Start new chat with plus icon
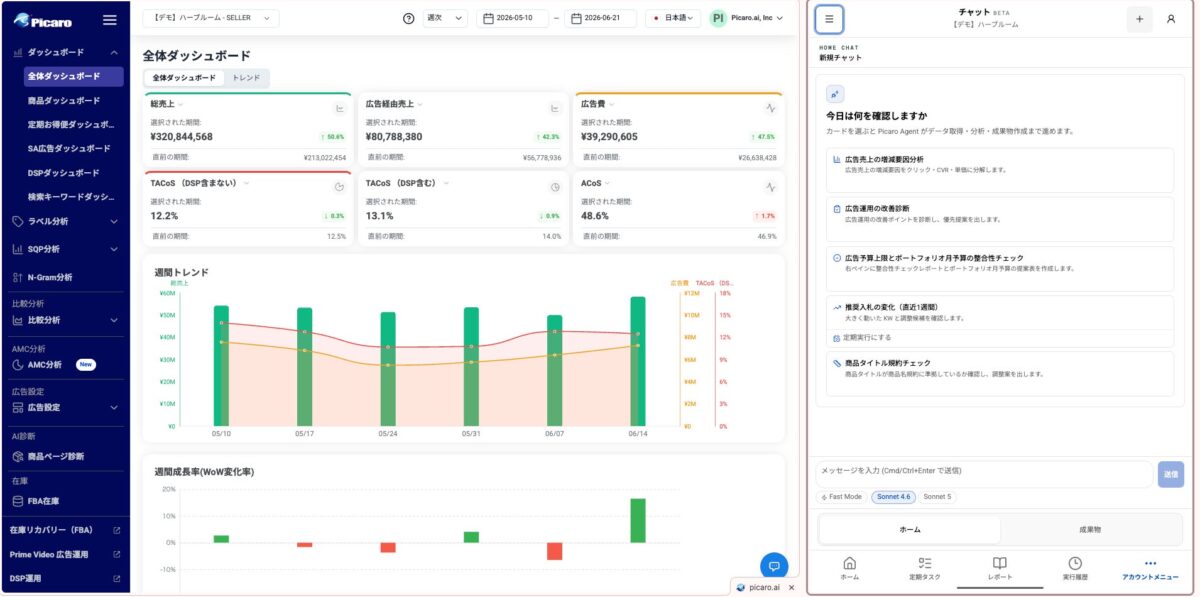Viewport: 1200px width, 597px height. [x=1139, y=19]
